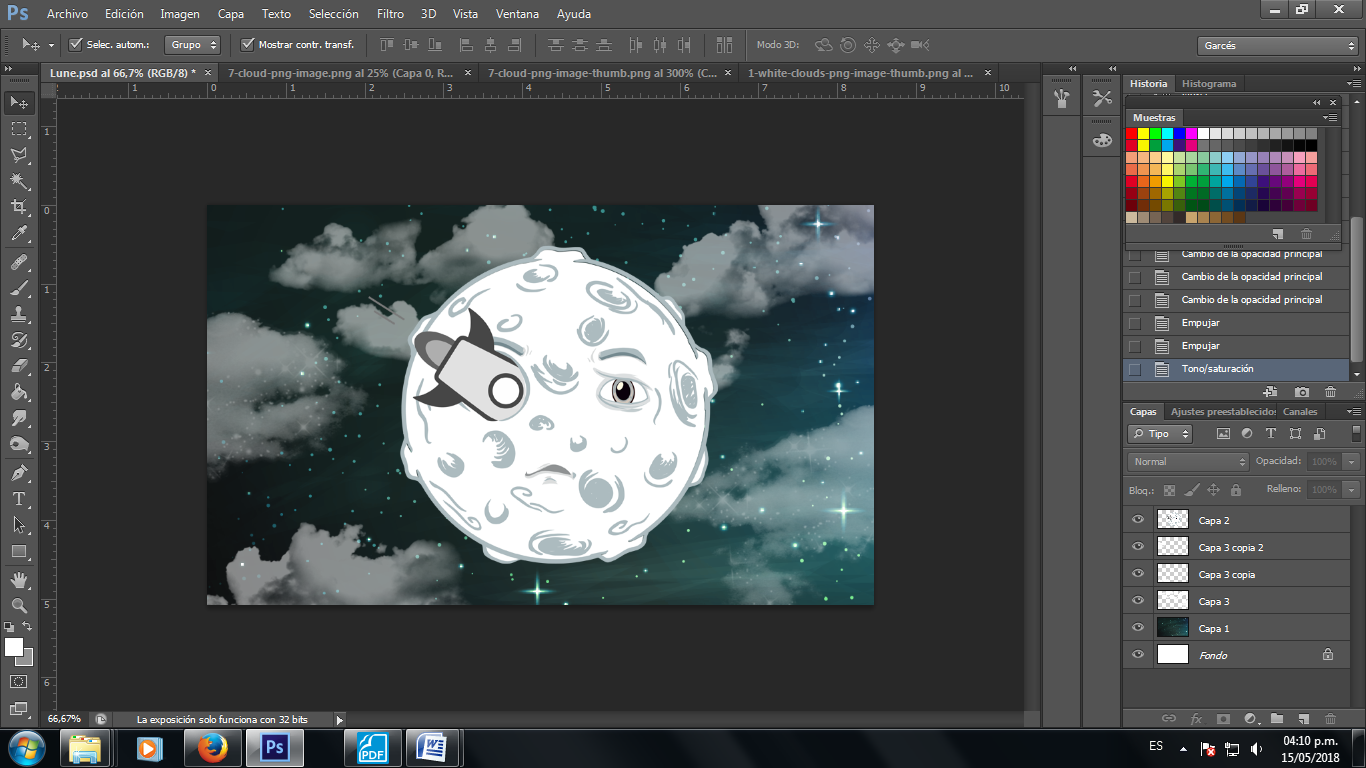Select the Rectangular Marquee tool
Screen dimensions: 1366x768
[x=19, y=129]
